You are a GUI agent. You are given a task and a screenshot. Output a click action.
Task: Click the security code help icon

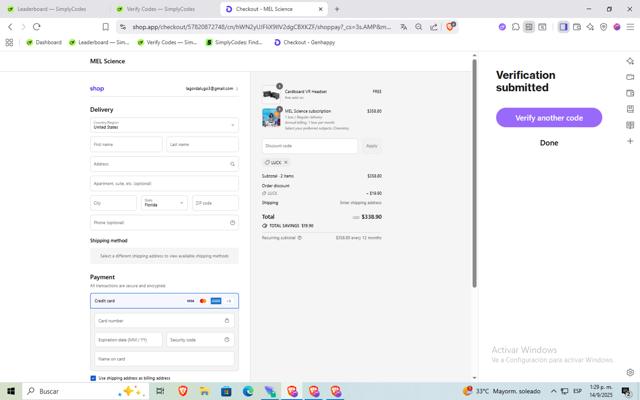(227, 340)
